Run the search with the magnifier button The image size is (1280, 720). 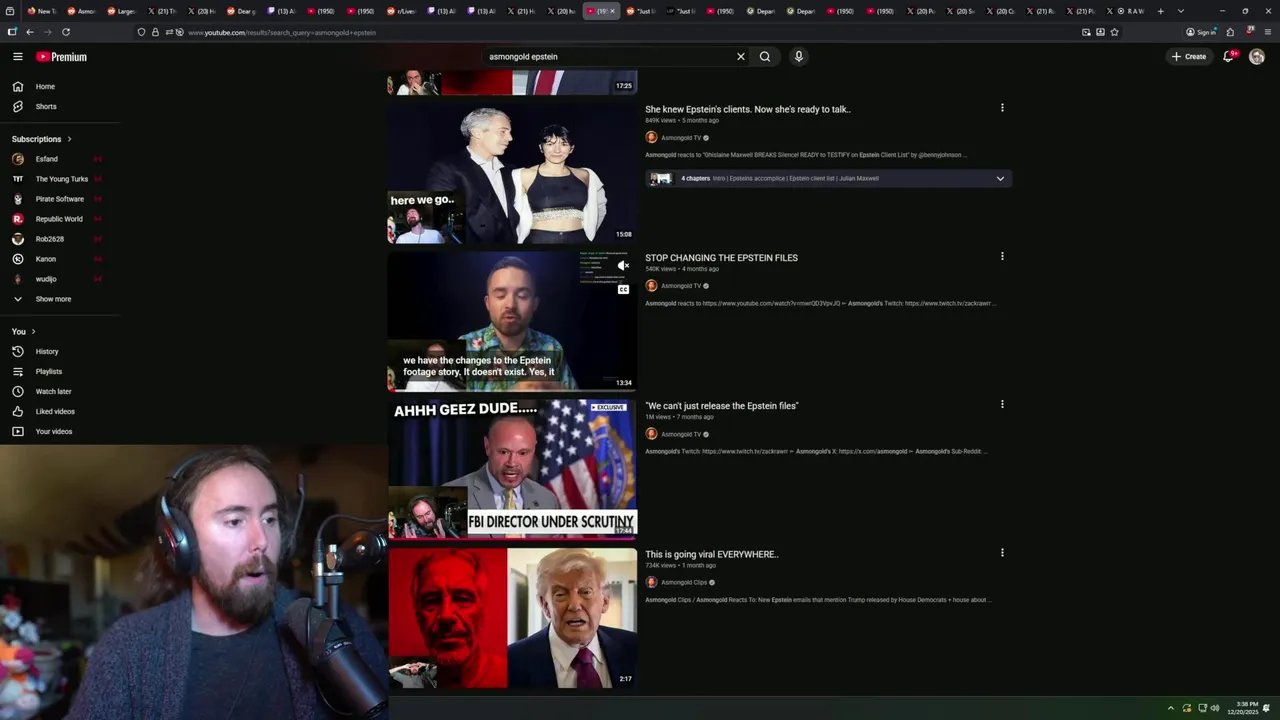pos(765,57)
